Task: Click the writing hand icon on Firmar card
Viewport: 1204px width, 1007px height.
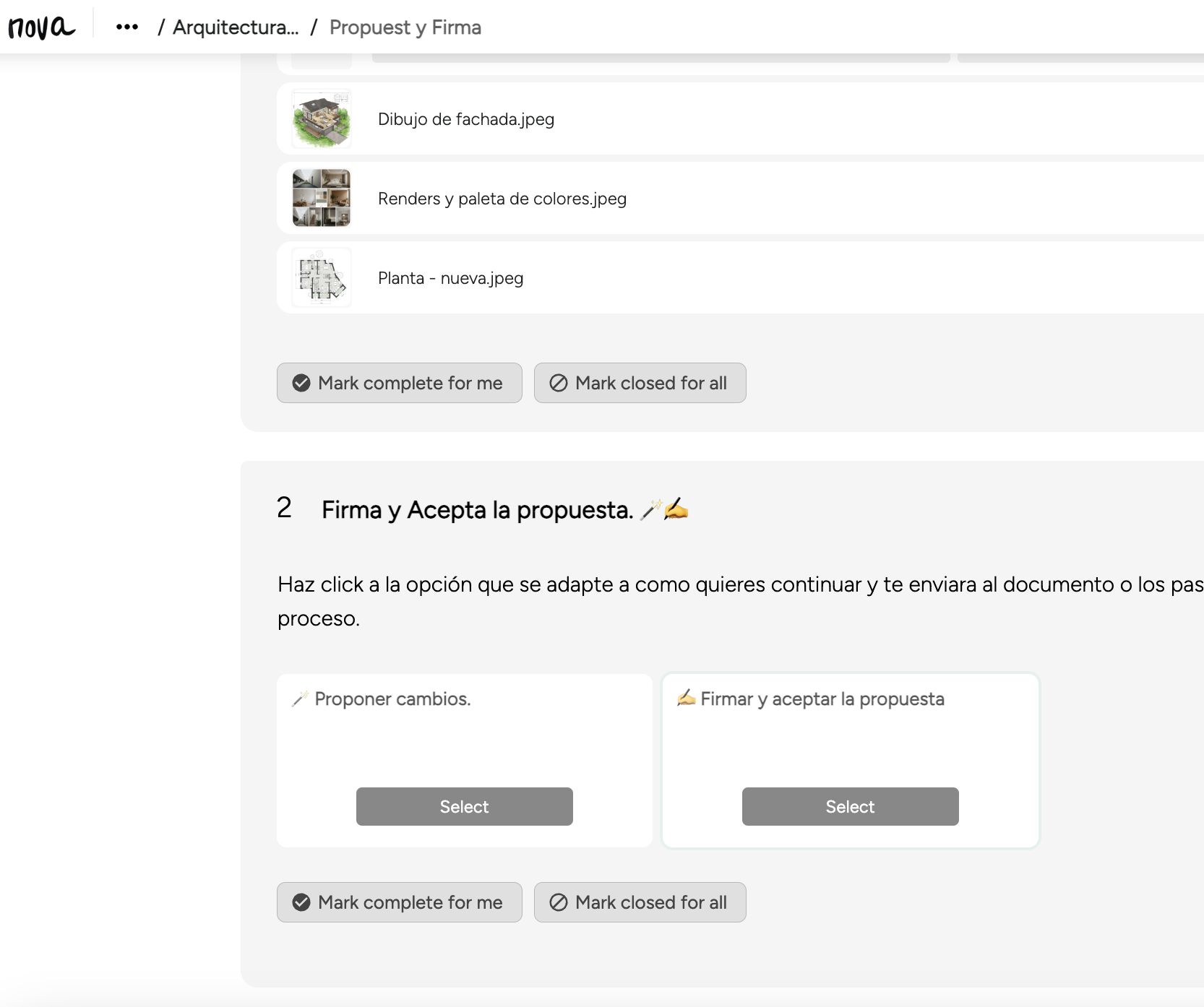Action: tap(686, 698)
